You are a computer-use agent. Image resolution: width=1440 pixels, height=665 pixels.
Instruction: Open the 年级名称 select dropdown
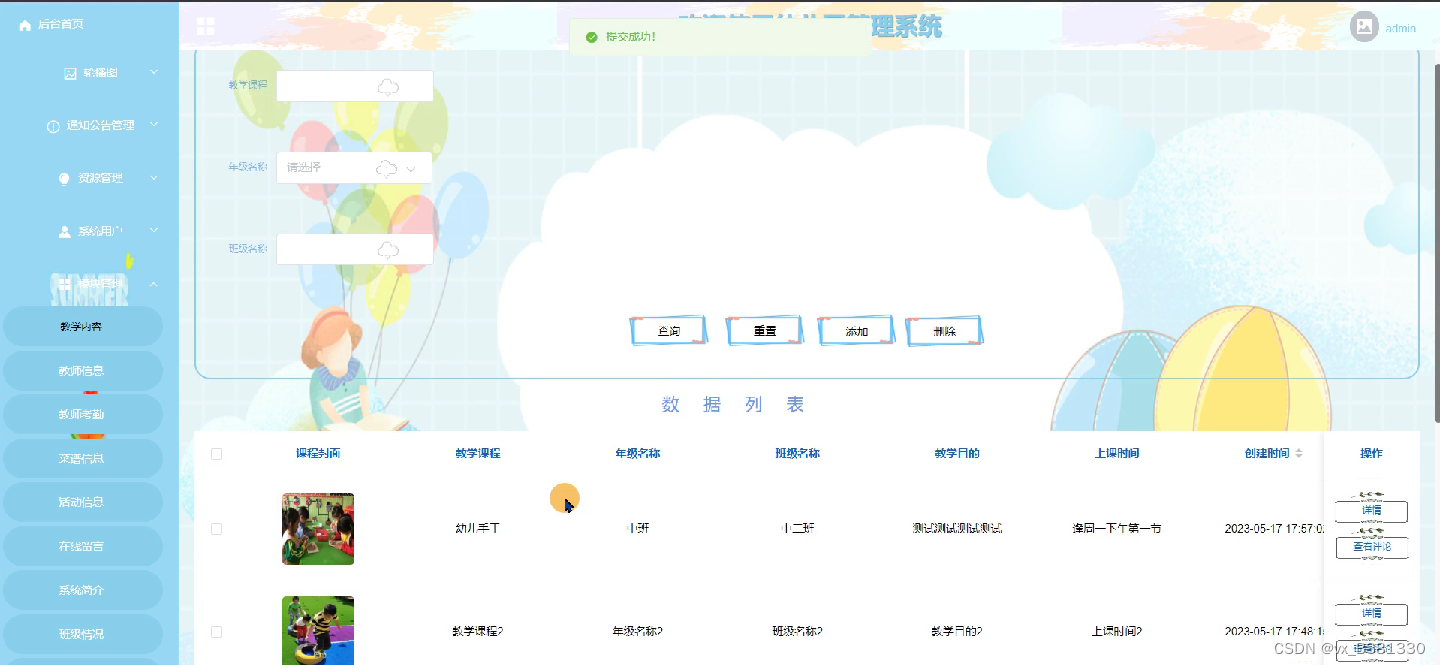[354, 168]
